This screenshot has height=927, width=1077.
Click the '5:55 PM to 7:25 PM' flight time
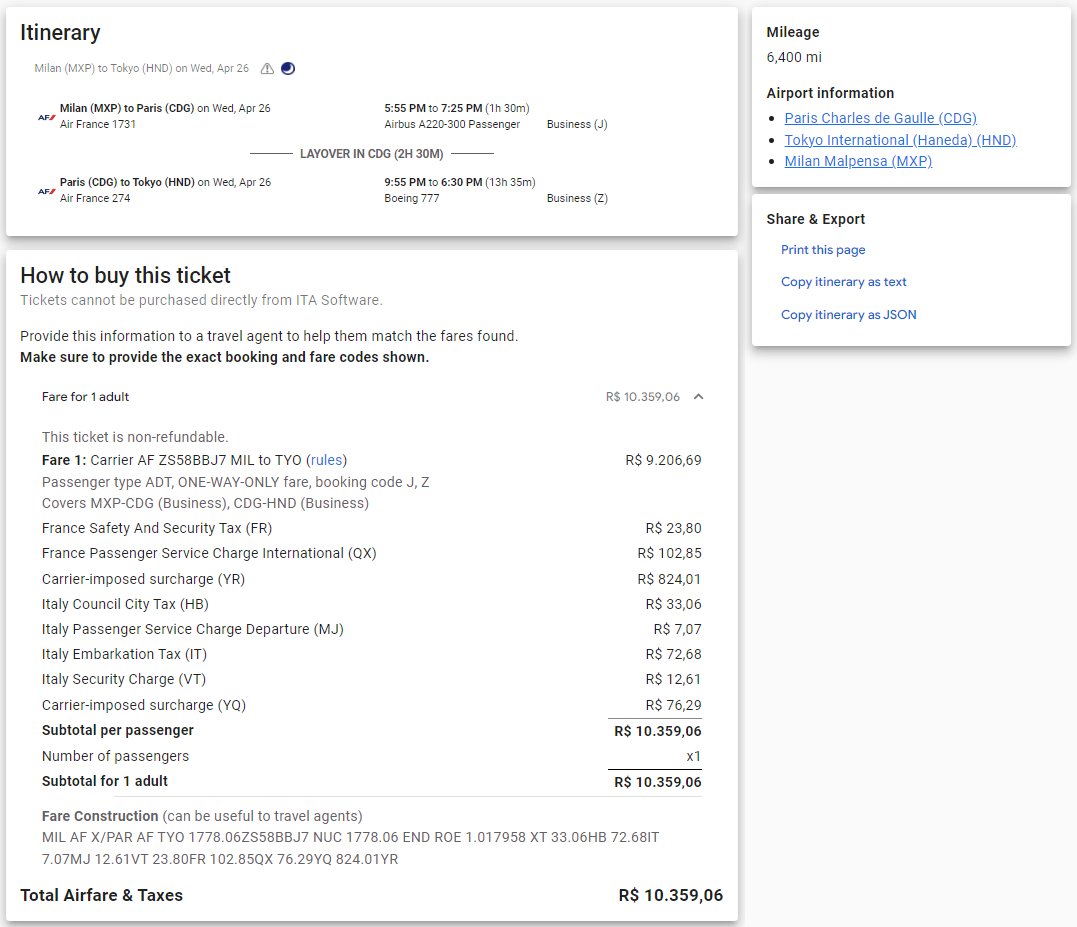point(433,108)
